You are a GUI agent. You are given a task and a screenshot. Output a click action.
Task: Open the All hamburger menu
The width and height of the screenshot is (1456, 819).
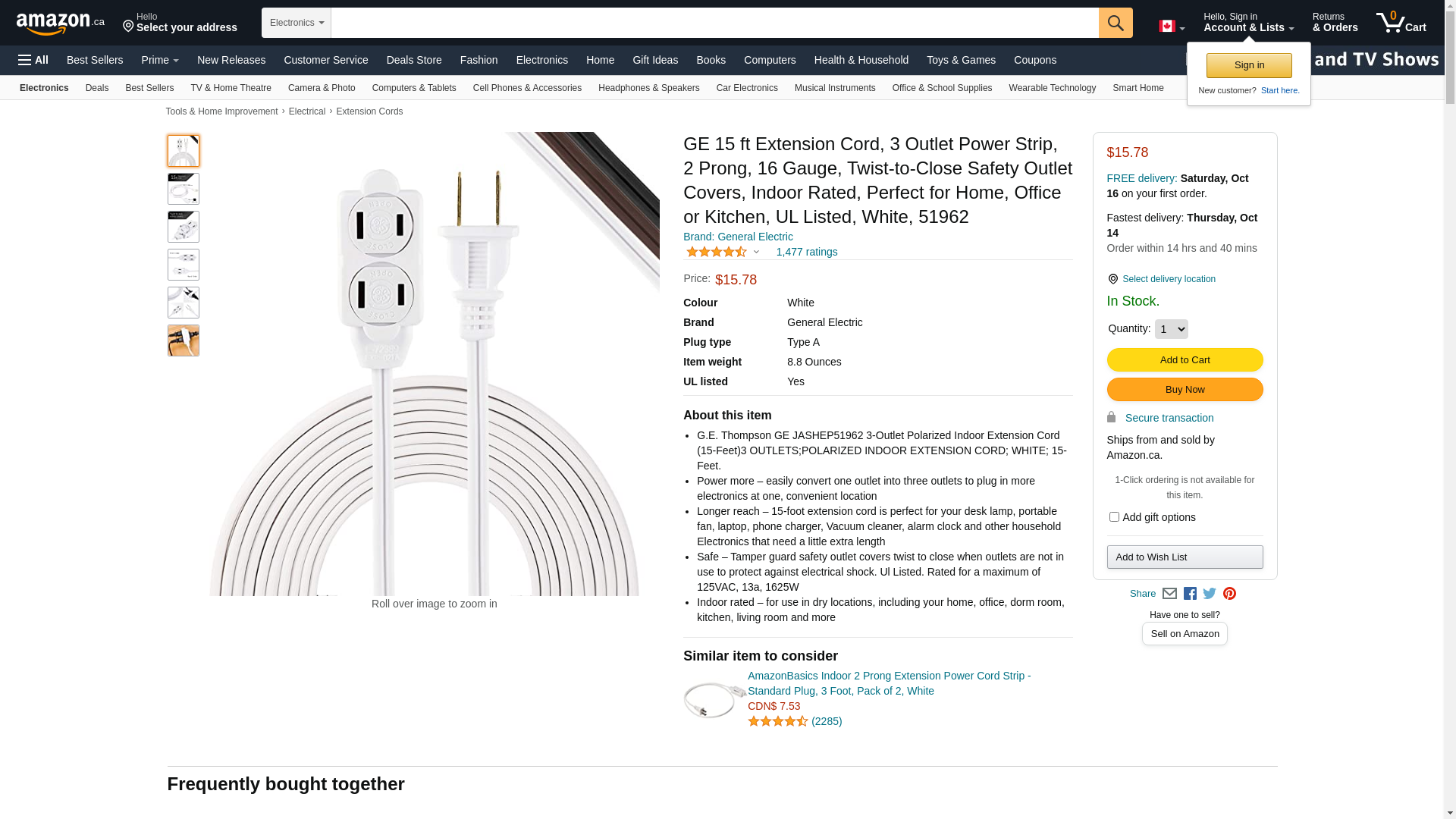click(x=33, y=60)
